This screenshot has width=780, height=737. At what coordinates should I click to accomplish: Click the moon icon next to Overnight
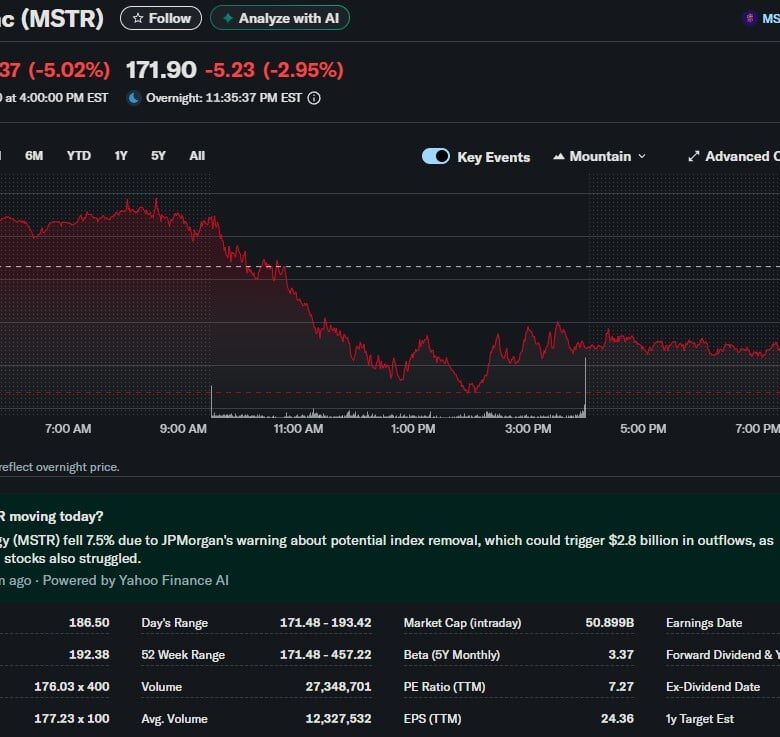coord(134,98)
